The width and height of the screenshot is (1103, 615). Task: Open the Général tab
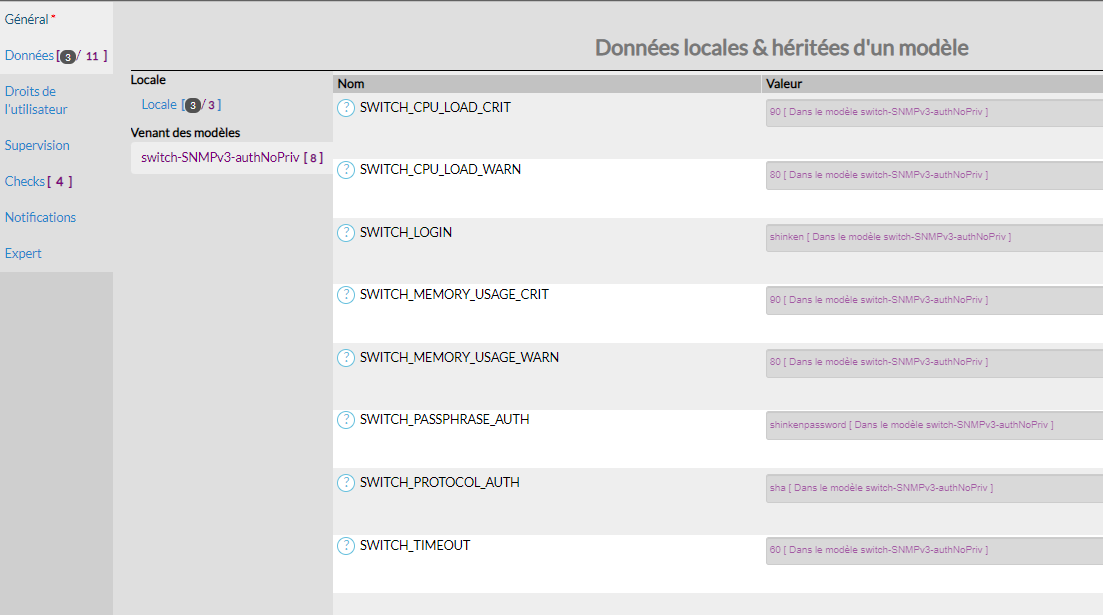27,19
